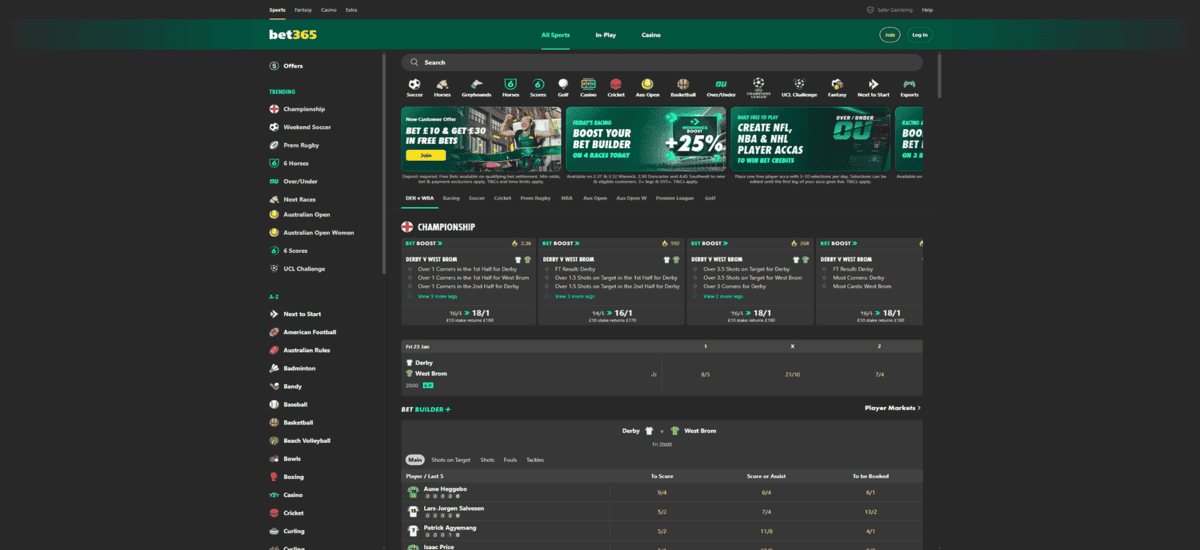
Task: Open the Fantasy tab in the top bar
Action: tap(303, 9)
